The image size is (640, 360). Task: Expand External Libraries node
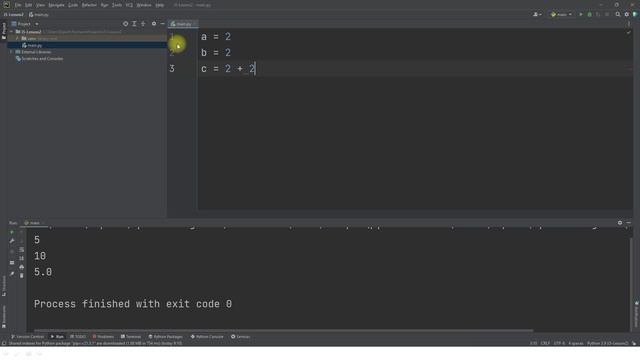pyautogui.click(x=11, y=52)
